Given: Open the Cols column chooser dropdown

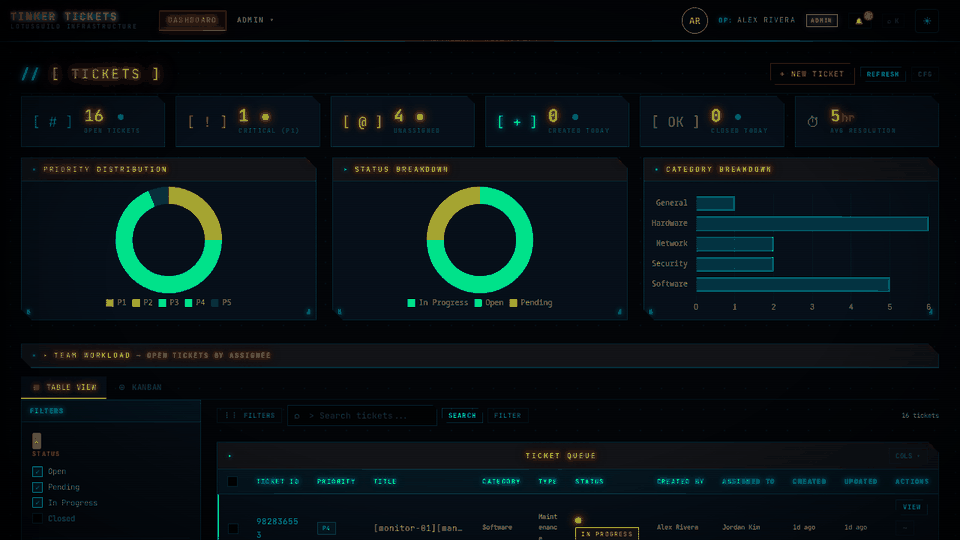Looking at the screenshot, I should coord(907,456).
